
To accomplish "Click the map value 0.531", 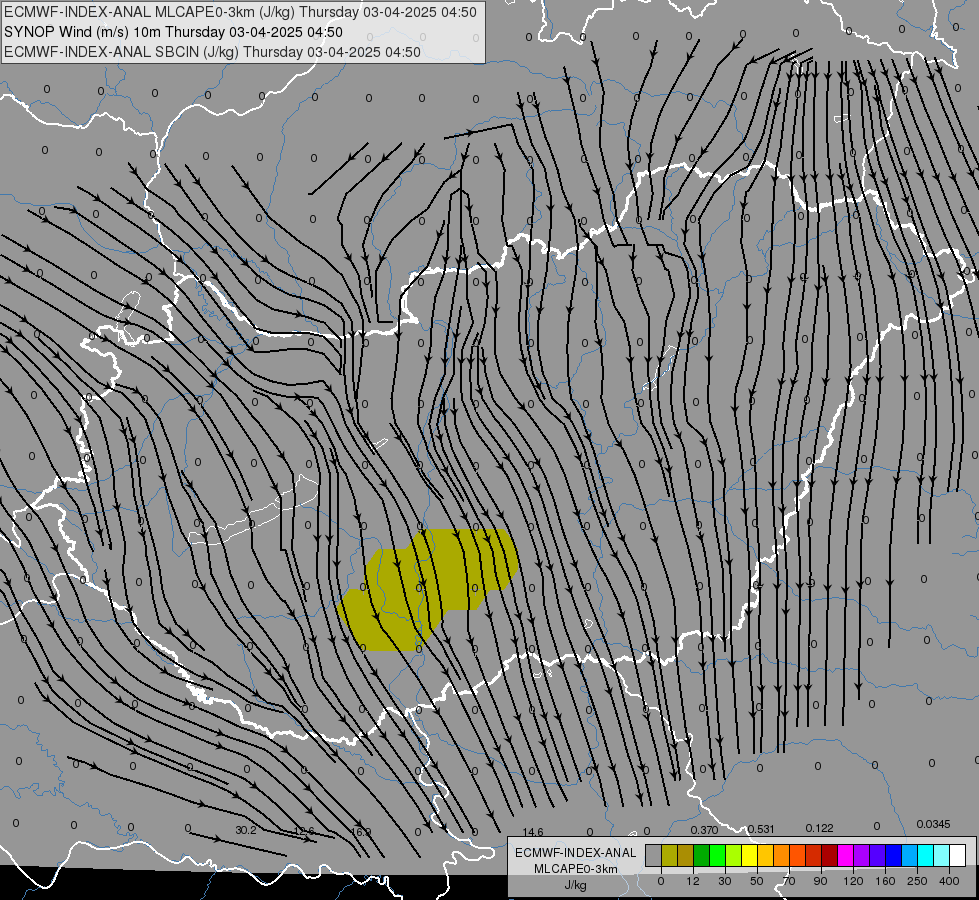I will [761, 829].
